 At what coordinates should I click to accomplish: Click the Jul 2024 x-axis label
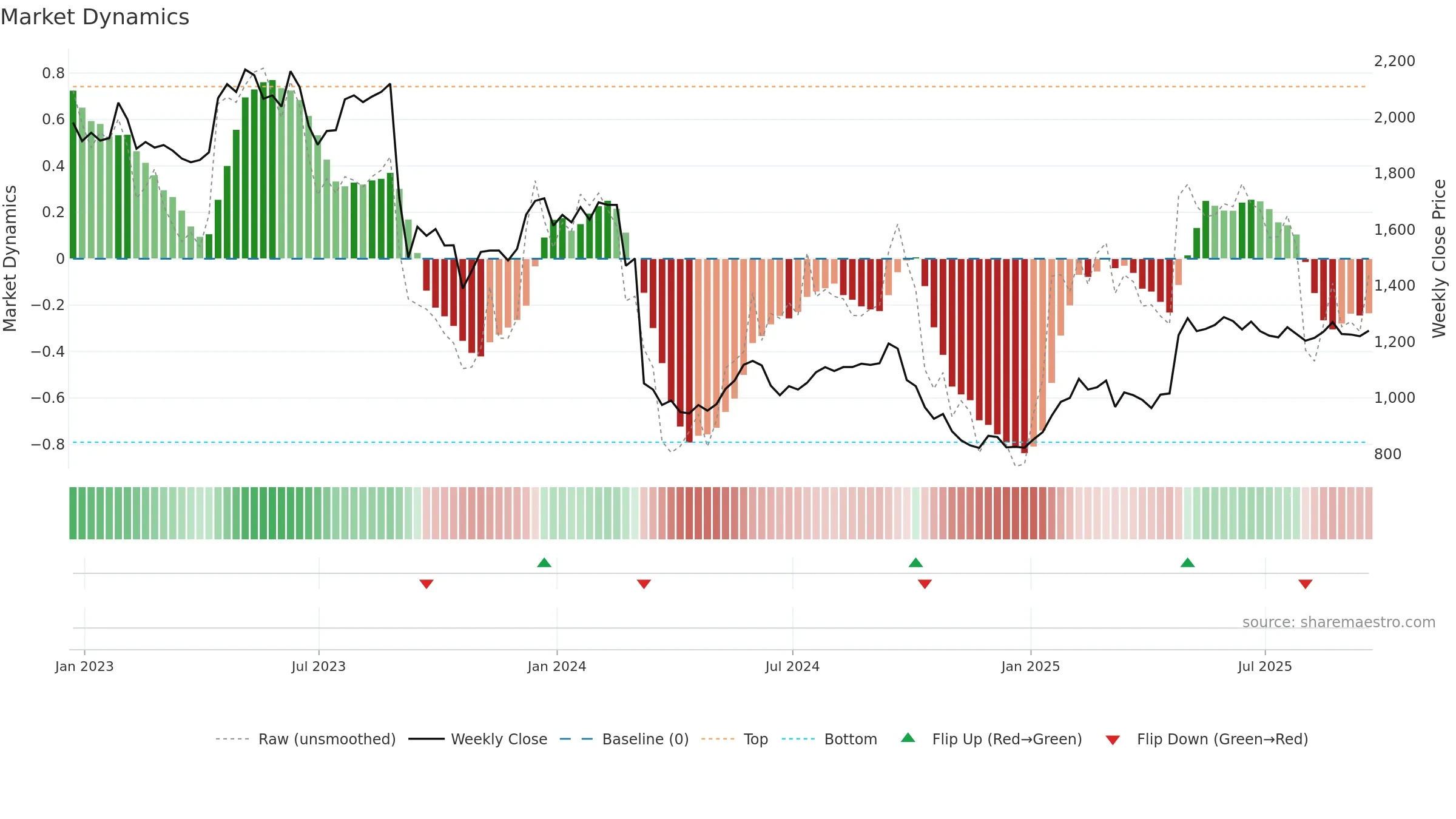(x=792, y=666)
